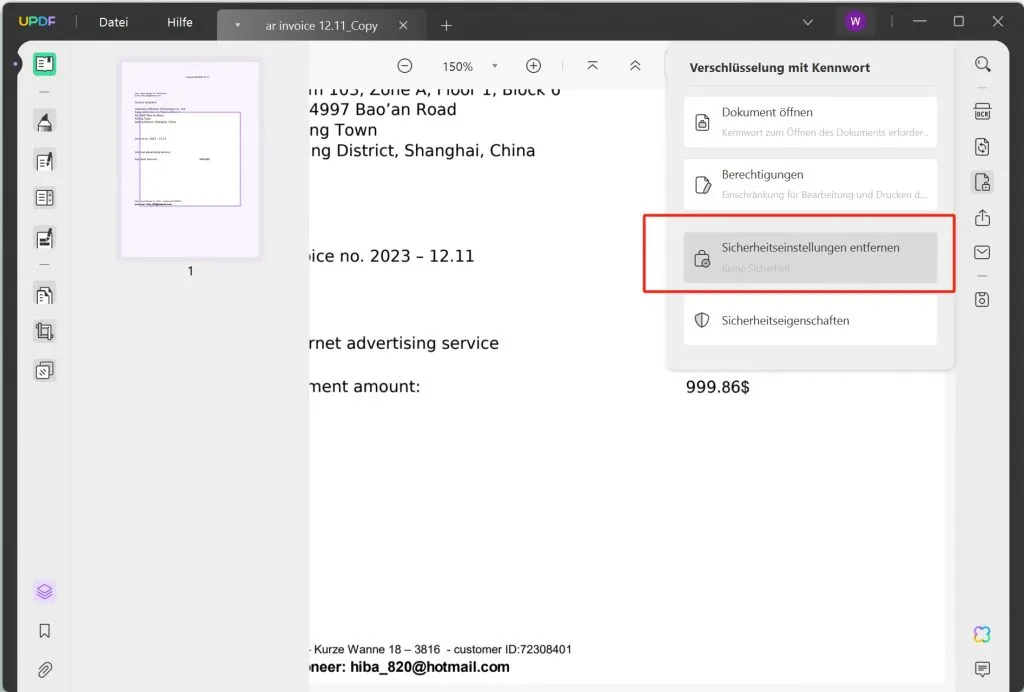
Task: Click the 150% zoom value field
Action: (457, 67)
